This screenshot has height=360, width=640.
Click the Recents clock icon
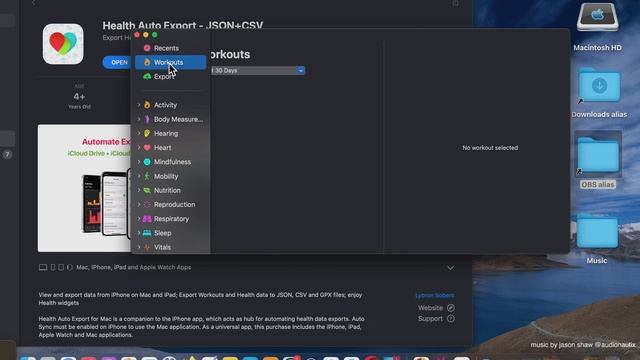click(x=147, y=48)
